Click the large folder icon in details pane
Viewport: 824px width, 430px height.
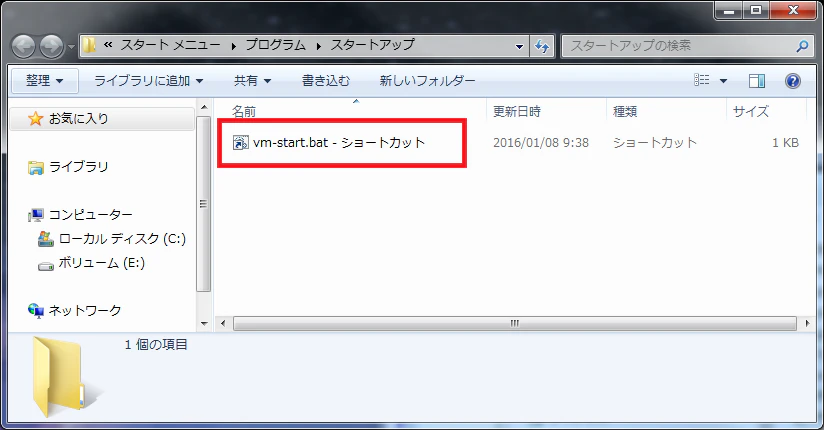point(66,377)
